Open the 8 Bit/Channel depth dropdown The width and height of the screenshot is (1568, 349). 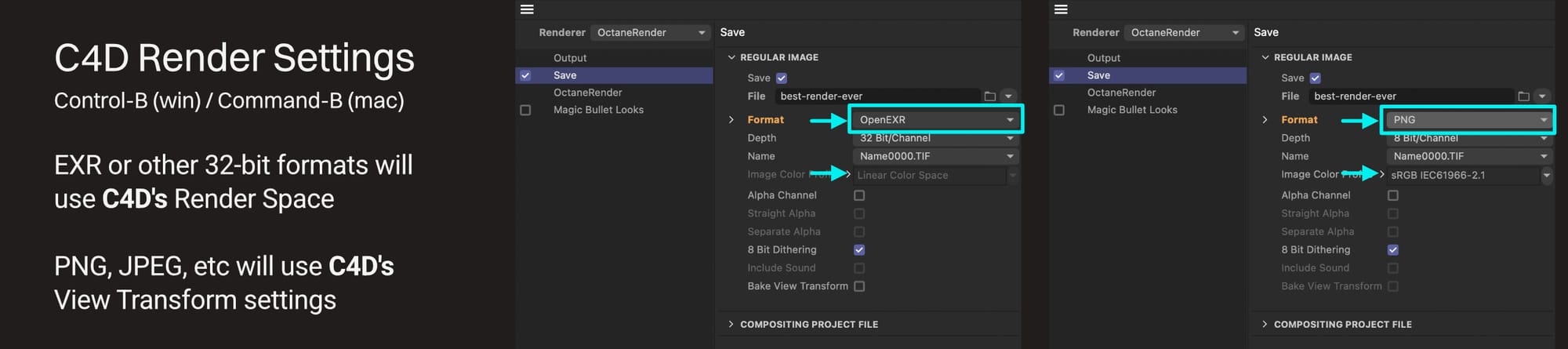point(1469,138)
